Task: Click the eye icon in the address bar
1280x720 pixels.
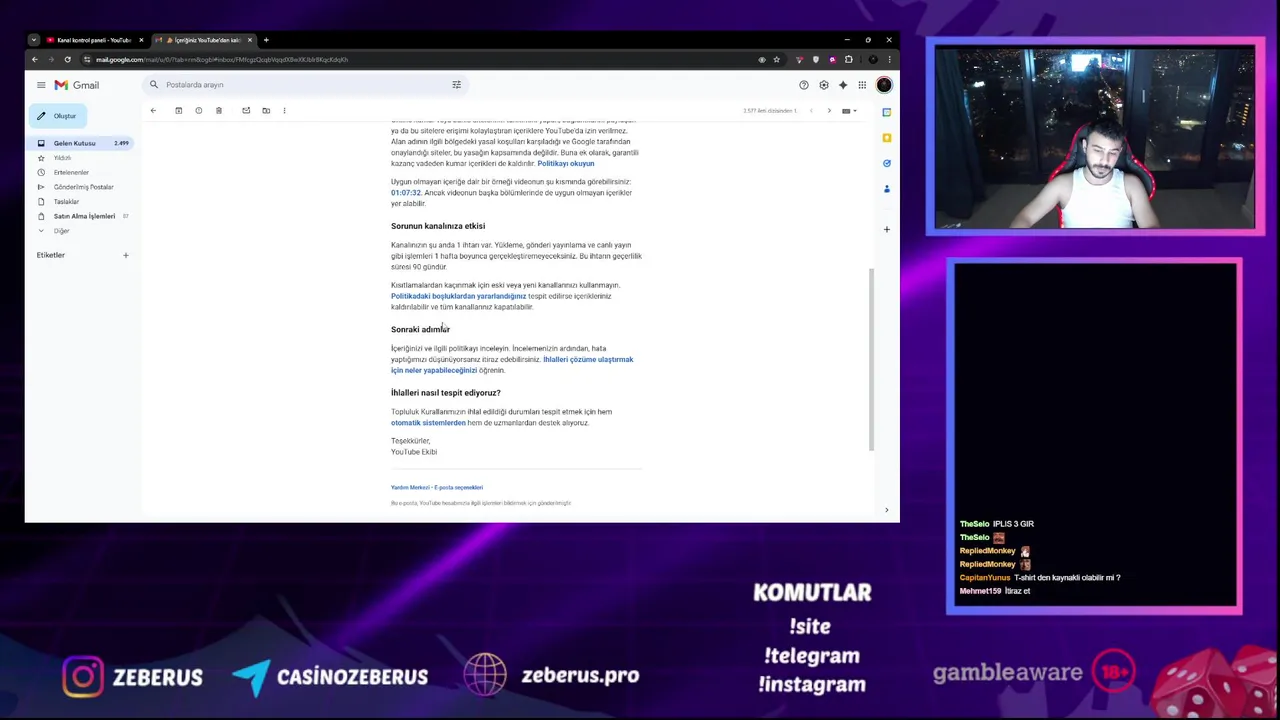Action: [762, 59]
